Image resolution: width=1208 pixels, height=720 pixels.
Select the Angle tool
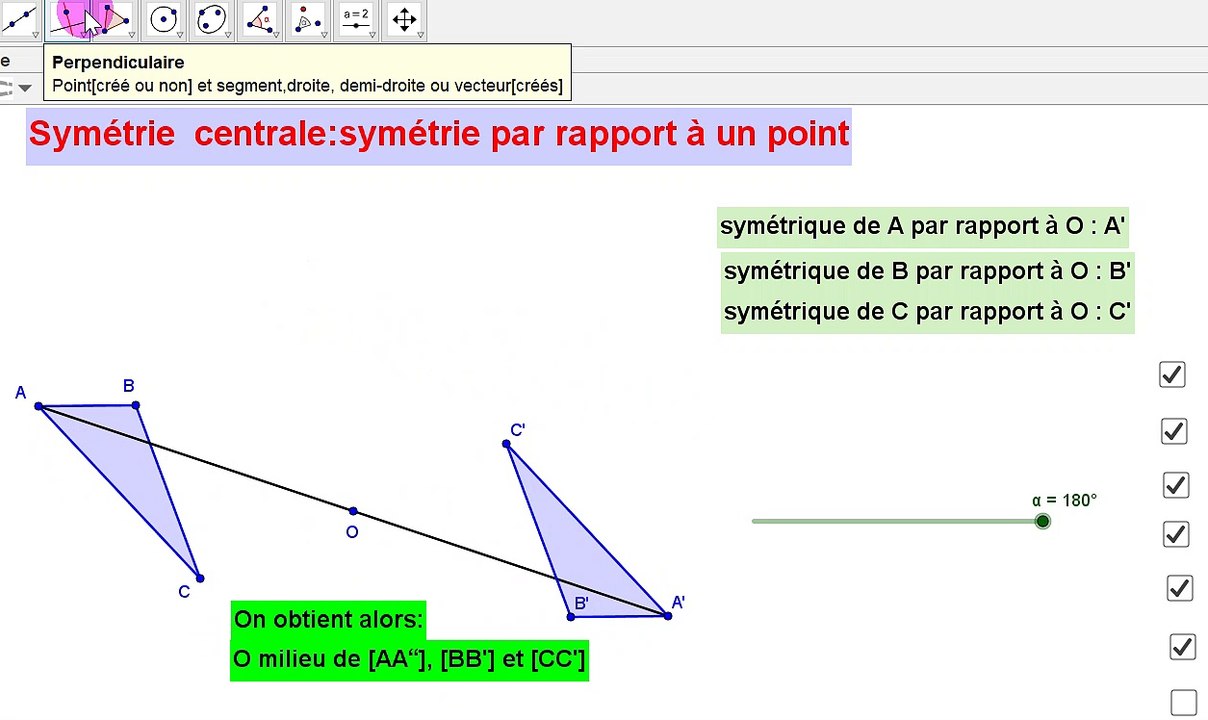(x=259, y=18)
